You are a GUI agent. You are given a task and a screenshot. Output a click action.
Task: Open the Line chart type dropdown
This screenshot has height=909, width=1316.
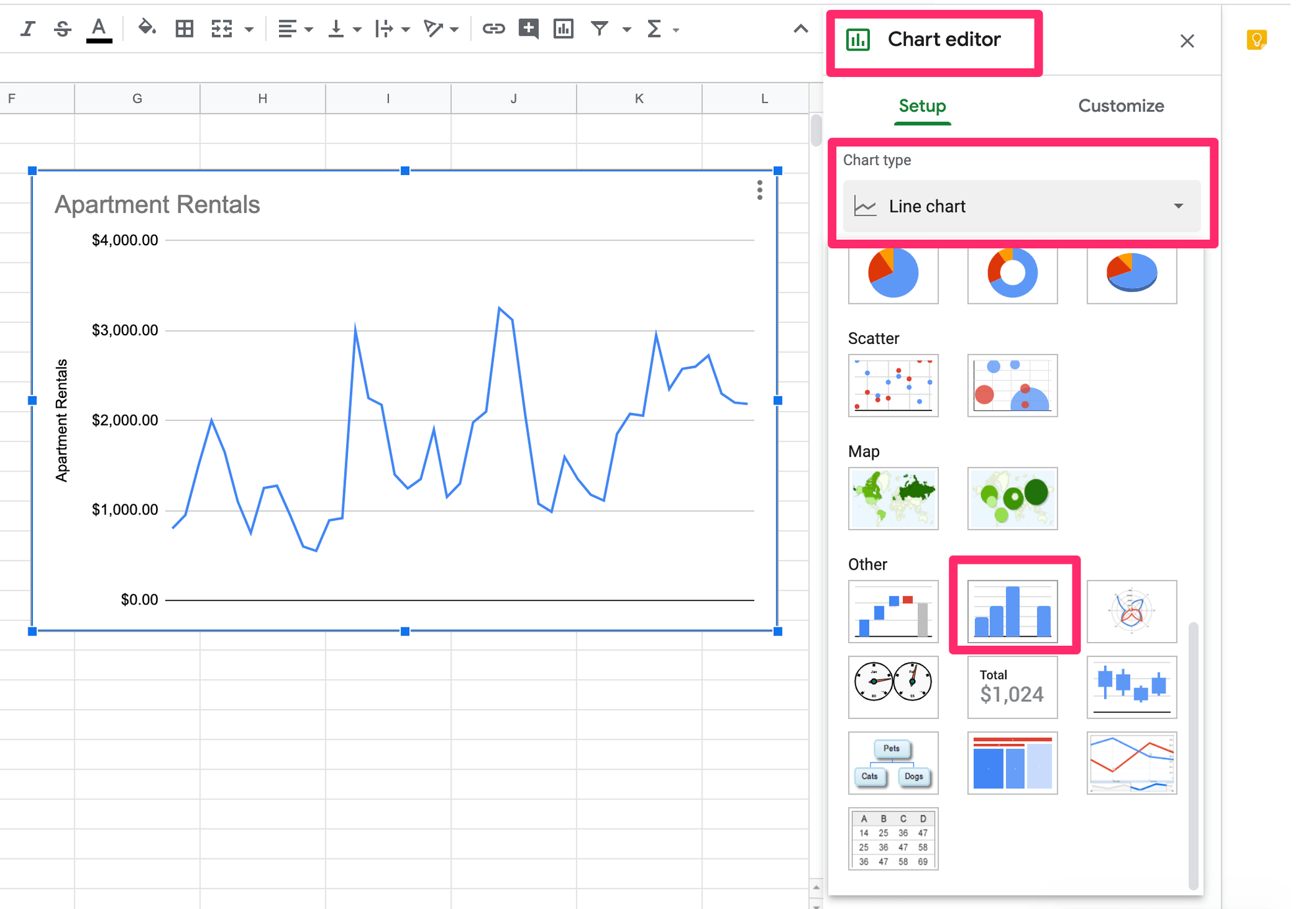click(x=1021, y=207)
